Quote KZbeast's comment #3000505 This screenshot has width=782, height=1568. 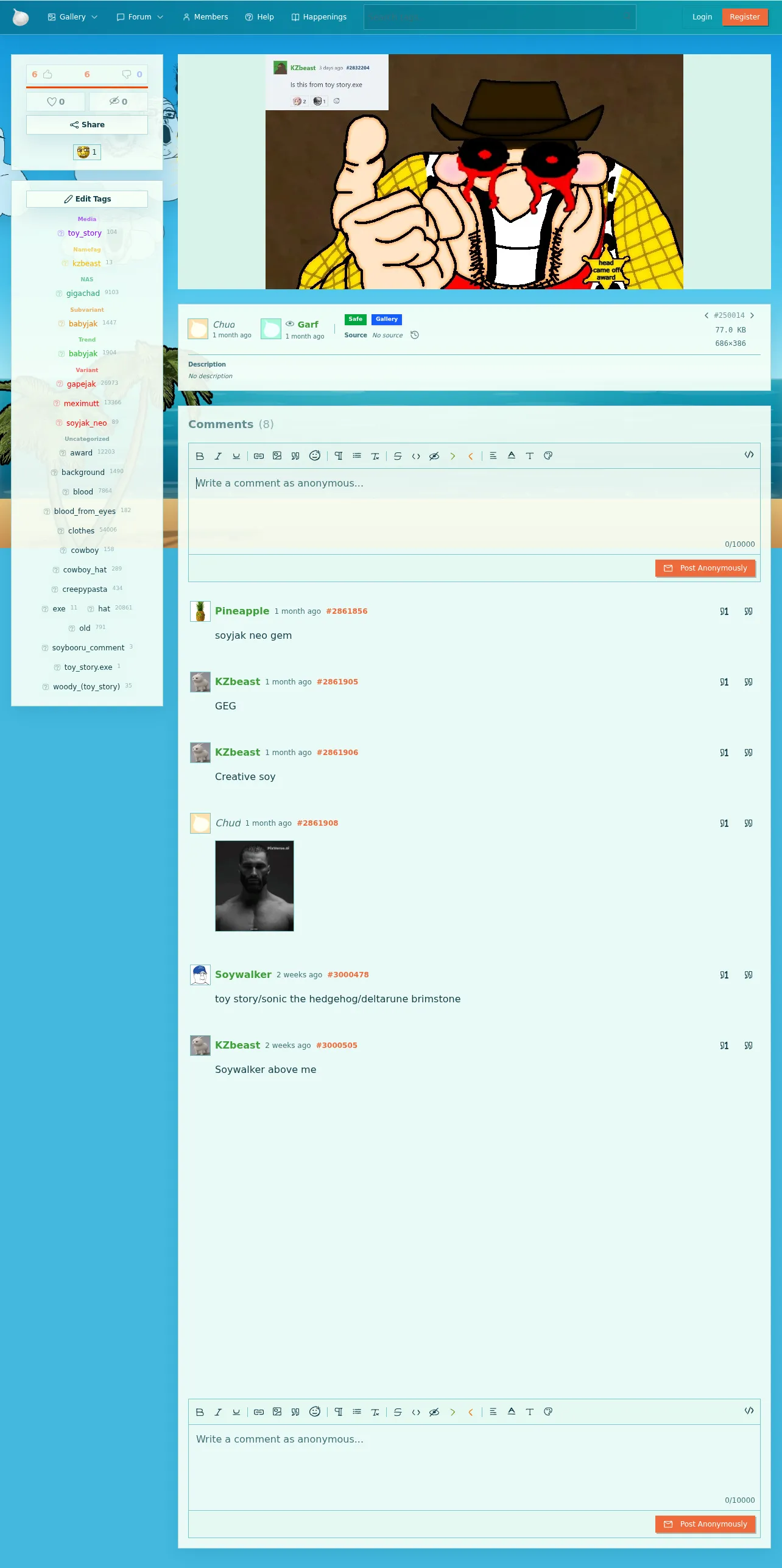click(749, 1046)
